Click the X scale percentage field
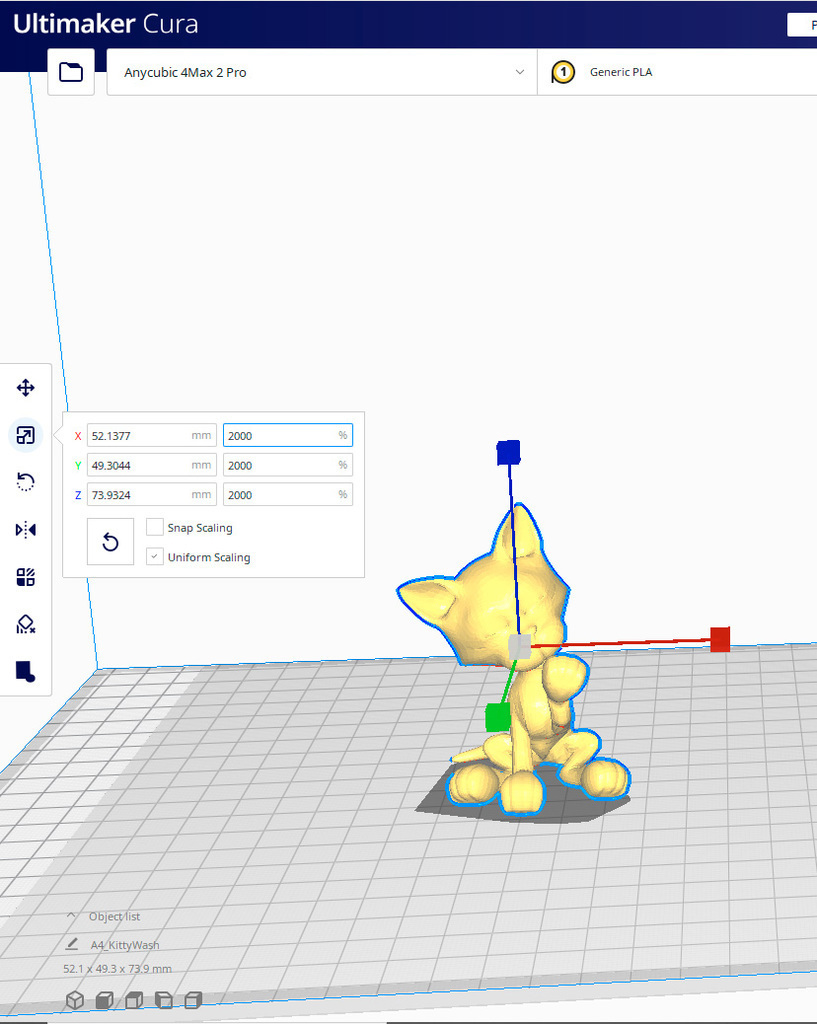Image resolution: width=817 pixels, height=1024 pixels. [x=288, y=436]
